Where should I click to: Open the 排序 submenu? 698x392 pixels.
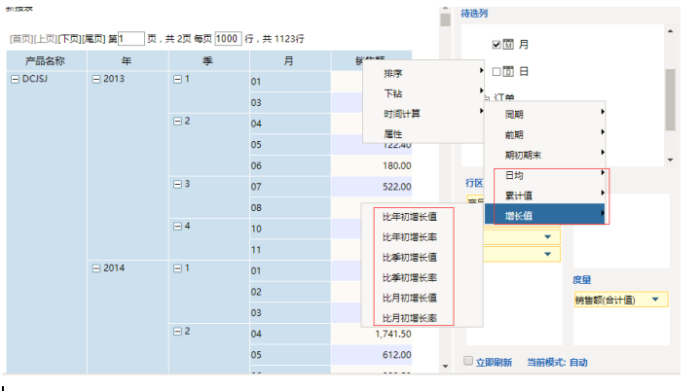[423, 73]
